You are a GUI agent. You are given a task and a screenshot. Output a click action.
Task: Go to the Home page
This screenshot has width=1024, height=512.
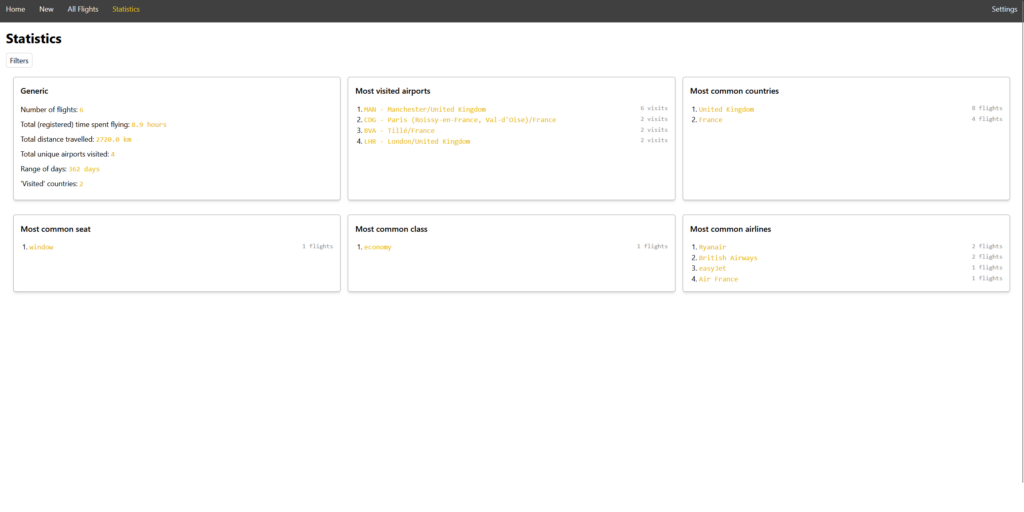click(16, 9)
